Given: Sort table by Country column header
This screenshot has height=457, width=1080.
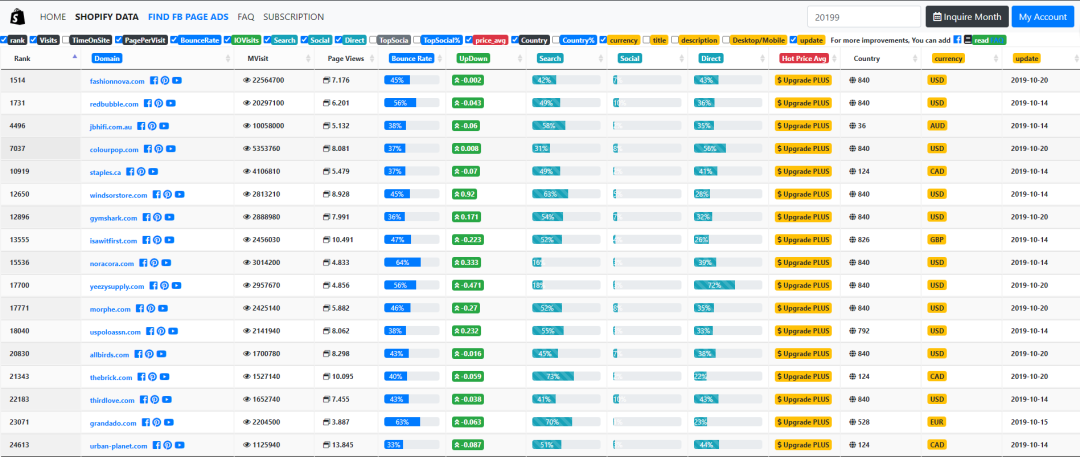Looking at the screenshot, I should tap(881, 59).
